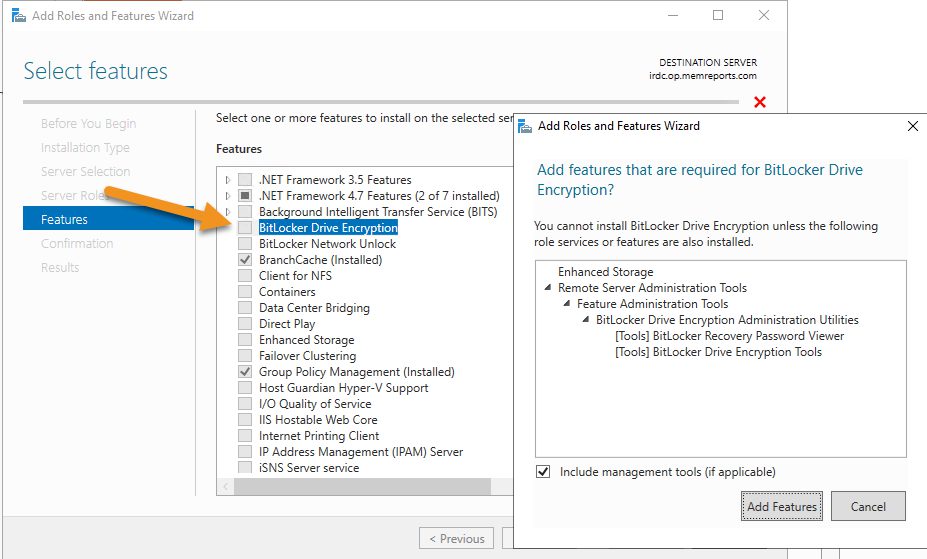Select BitLocker Recovery Password Viewer tool
The height and width of the screenshot is (559, 927).
pyautogui.click(x=729, y=336)
